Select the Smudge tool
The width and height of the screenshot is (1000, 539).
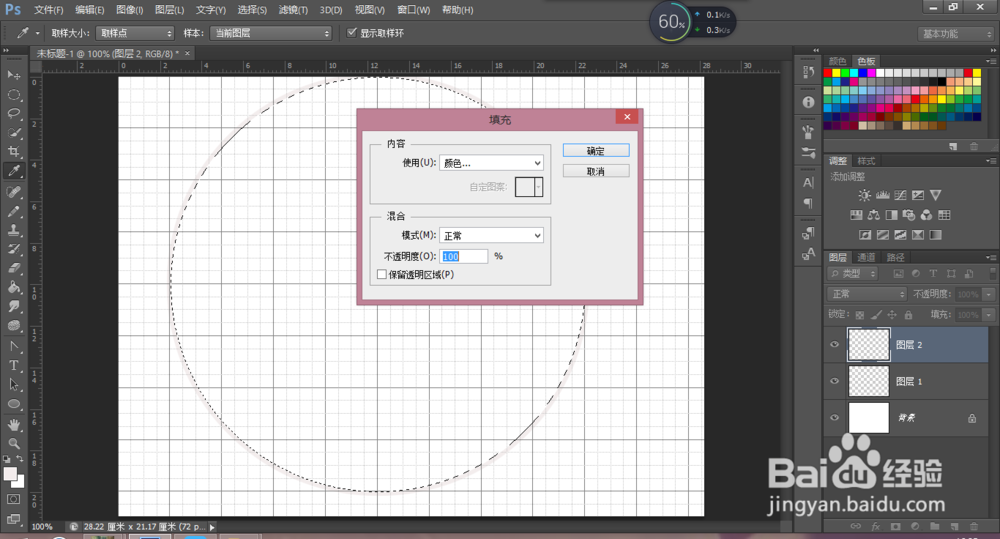click(13, 307)
